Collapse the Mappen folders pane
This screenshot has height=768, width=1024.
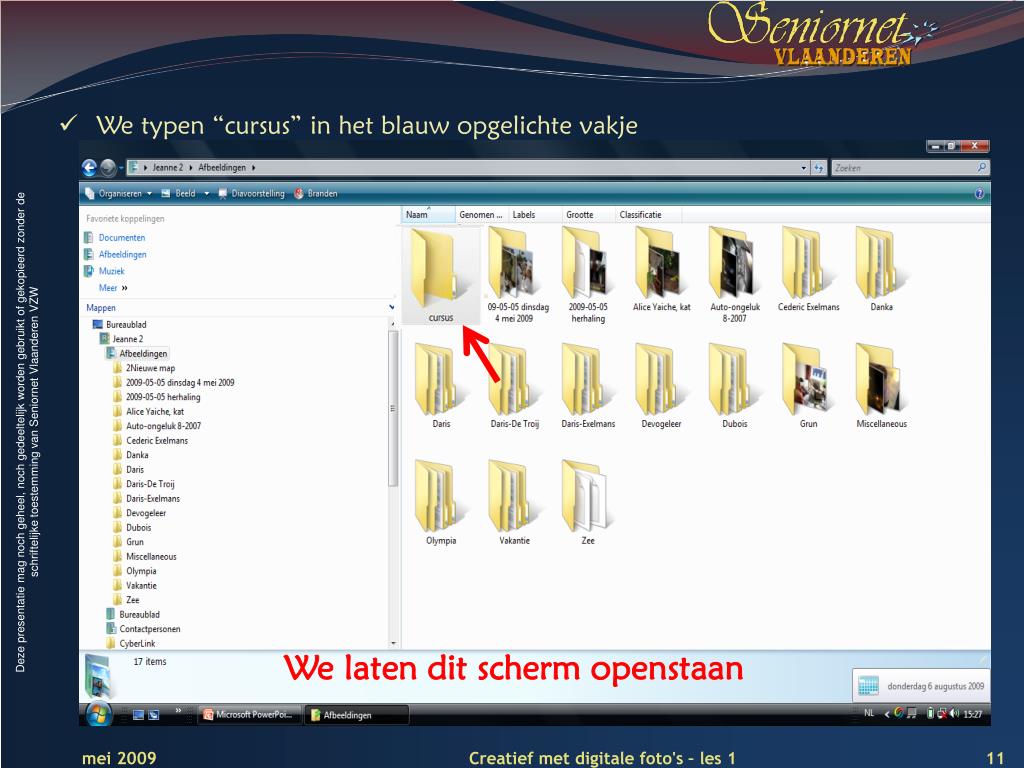[x=391, y=308]
